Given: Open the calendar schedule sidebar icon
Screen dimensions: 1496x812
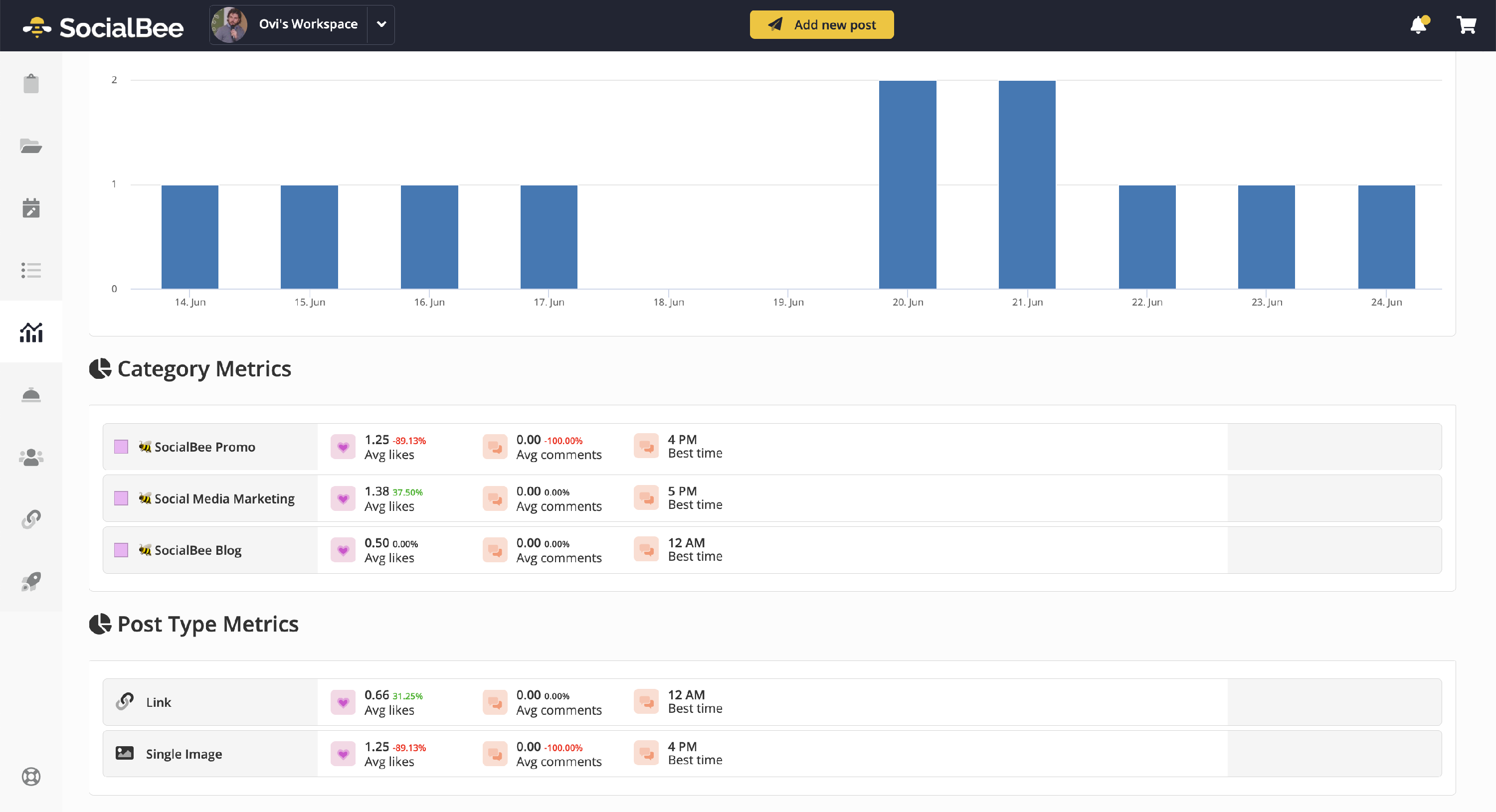Looking at the screenshot, I should (31, 208).
